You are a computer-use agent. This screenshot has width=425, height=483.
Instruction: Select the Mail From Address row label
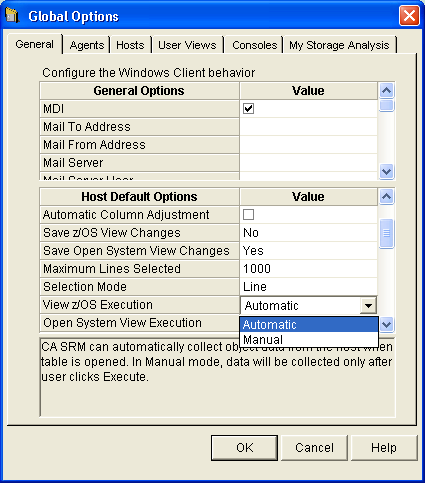(x=139, y=145)
